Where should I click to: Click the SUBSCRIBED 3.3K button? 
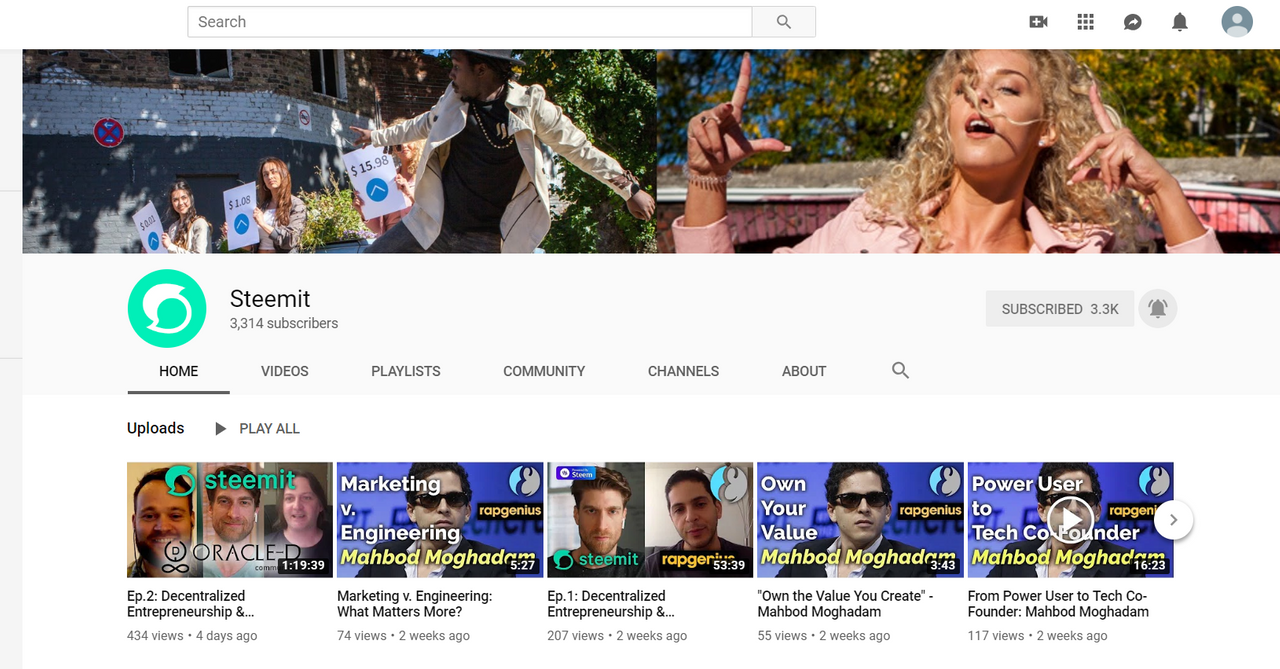pos(1060,309)
